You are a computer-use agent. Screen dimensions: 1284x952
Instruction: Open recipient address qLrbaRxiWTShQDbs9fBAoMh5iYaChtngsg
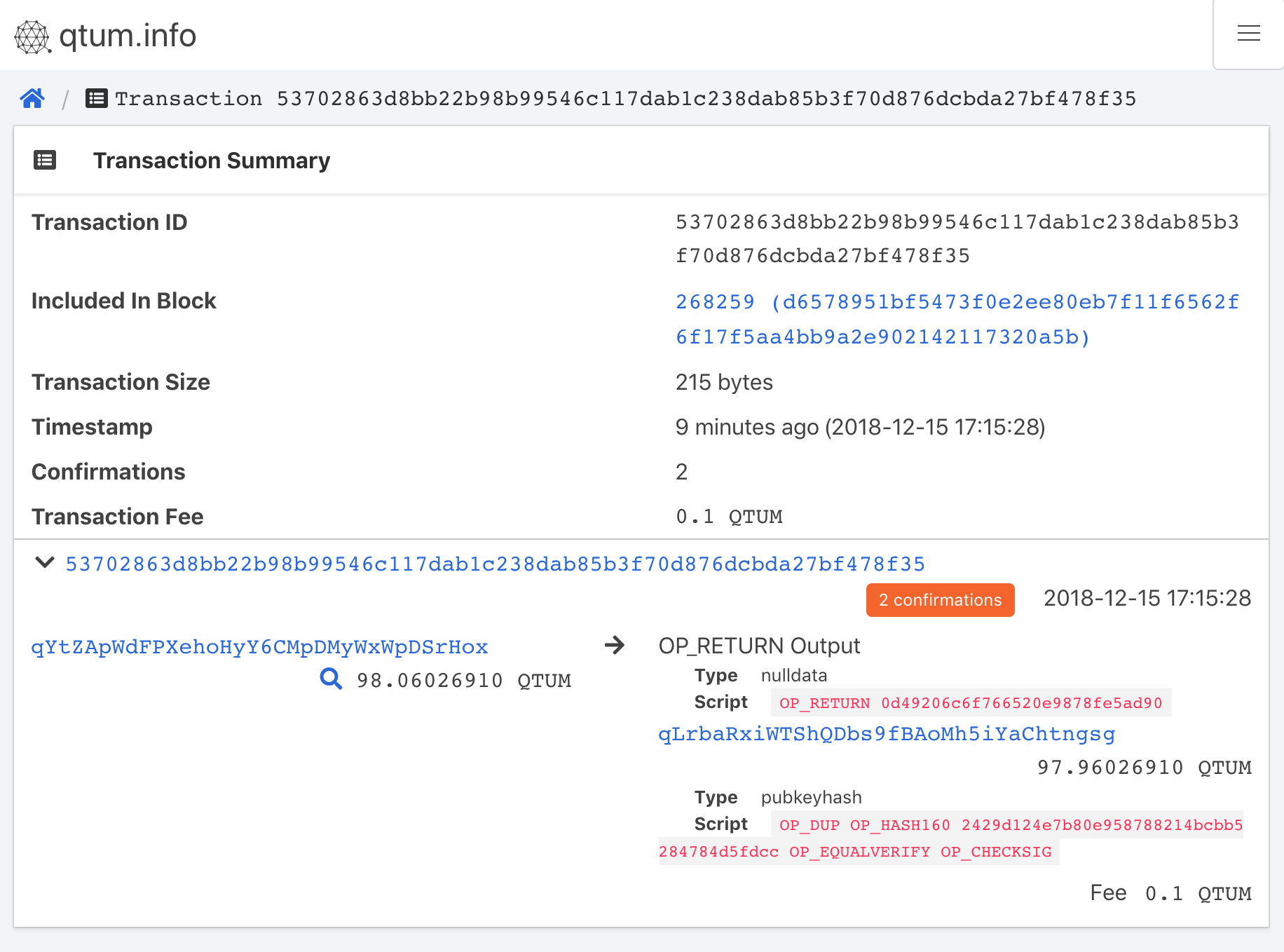887,734
